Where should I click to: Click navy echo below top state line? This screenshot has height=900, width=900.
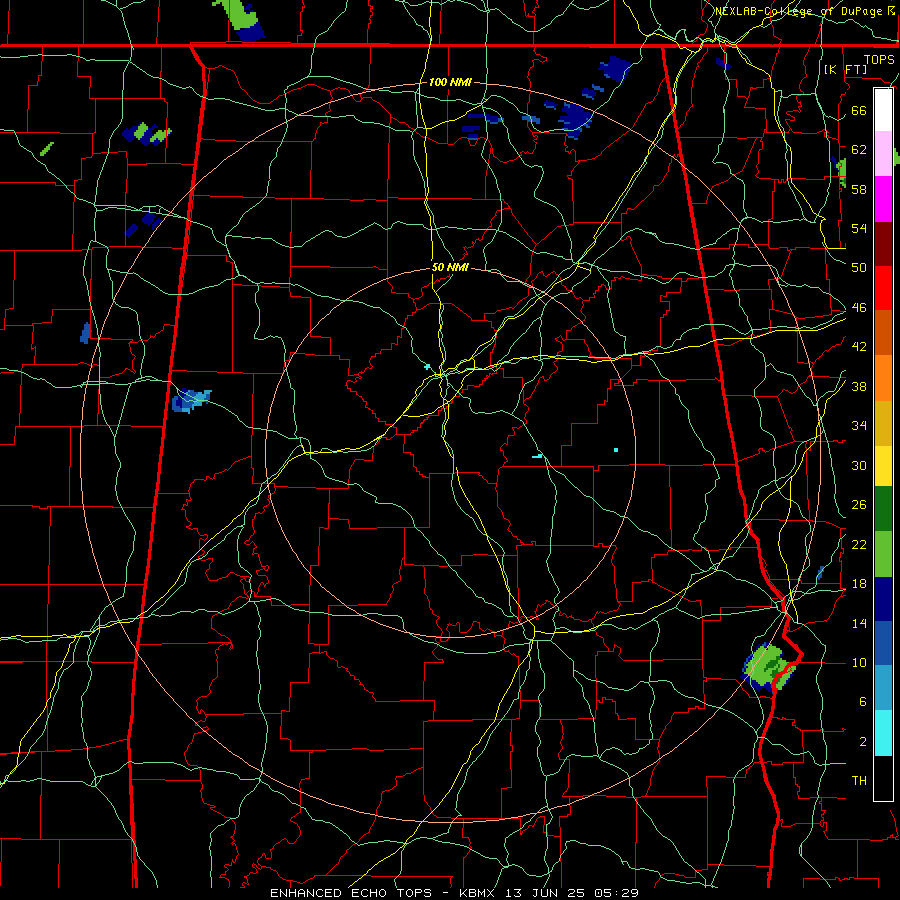coord(615,68)
